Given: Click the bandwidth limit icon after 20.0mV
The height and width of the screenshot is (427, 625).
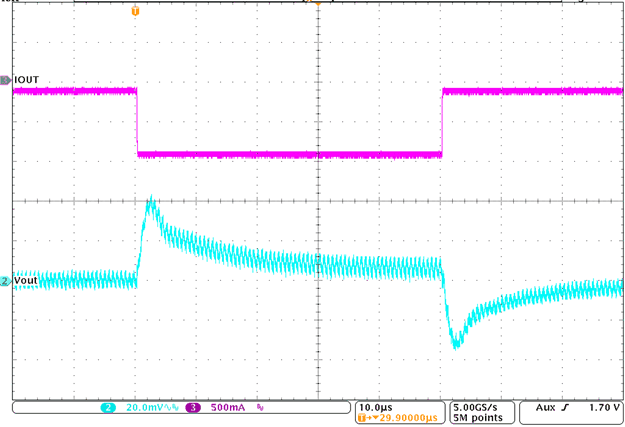Looking at the screenshot, I should point(167,409).
